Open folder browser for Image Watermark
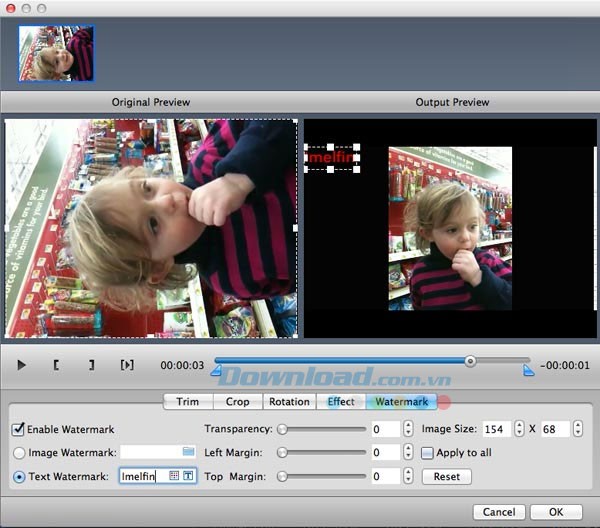The image size is (600, 528). click(188, 453)
